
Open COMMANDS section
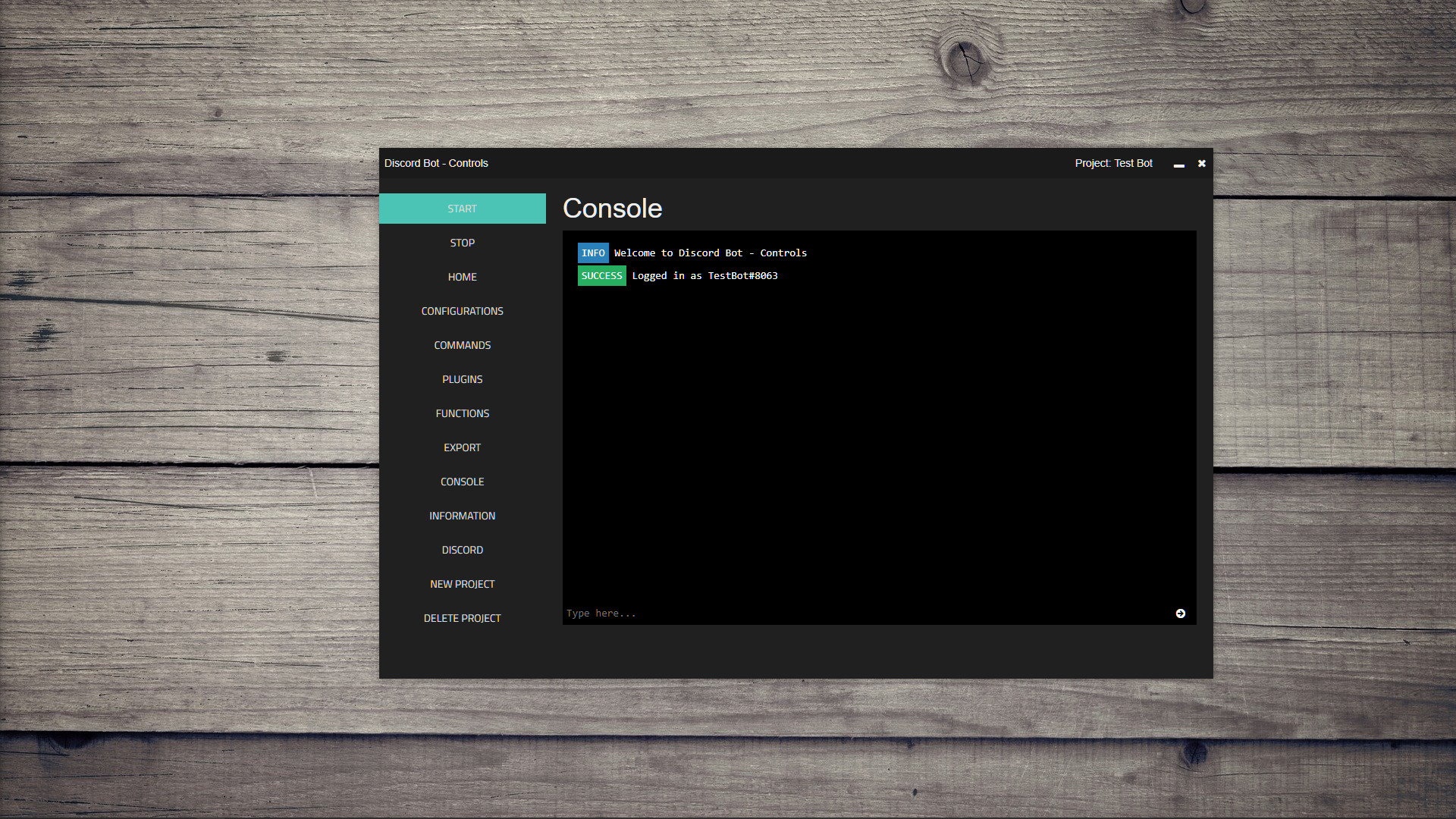[x=463, y=345]
